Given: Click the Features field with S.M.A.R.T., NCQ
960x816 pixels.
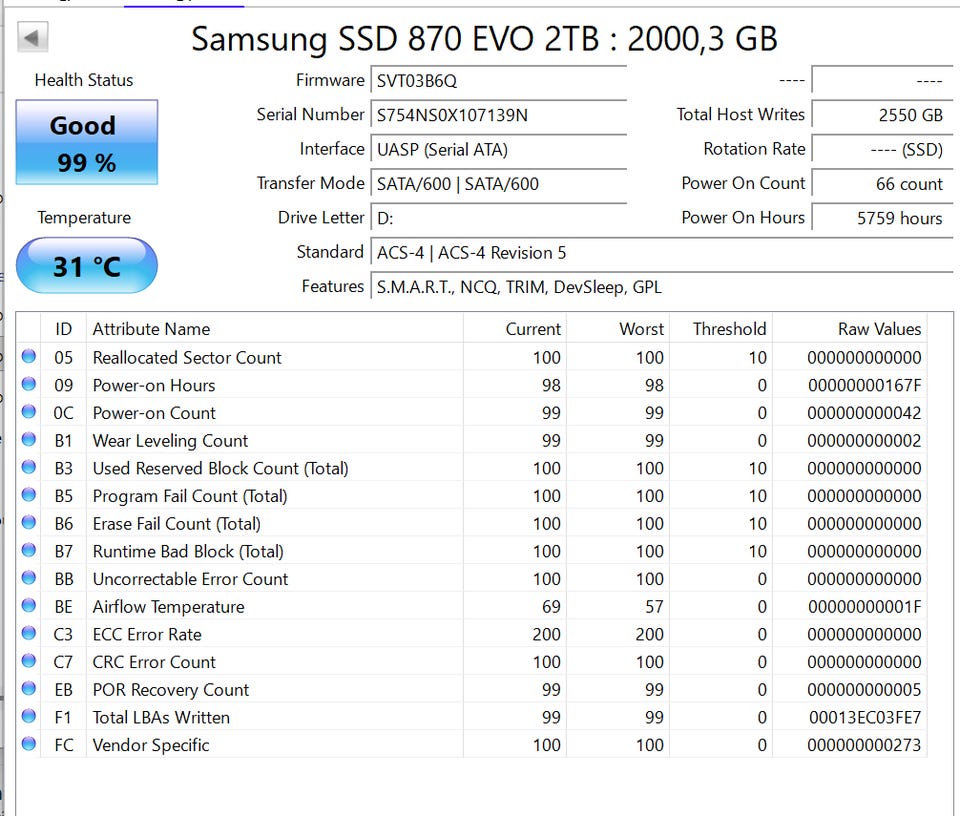Looking at the screenshot, I should (x=661, y=286).
